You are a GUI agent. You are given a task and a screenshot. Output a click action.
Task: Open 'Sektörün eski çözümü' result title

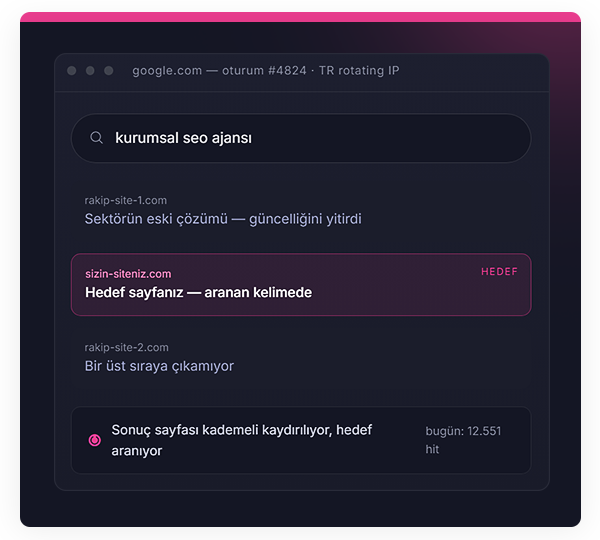coord(223,219)
